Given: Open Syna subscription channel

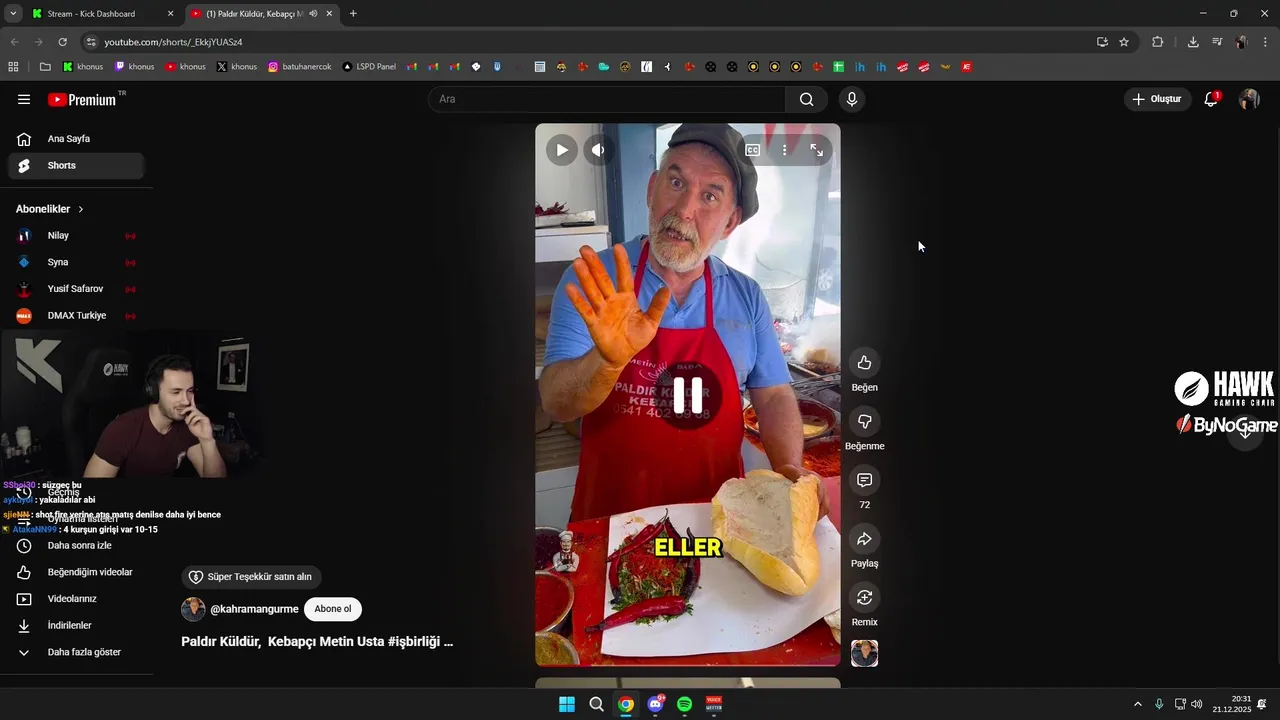Looking at the screenshot, I should coord(76,262).
